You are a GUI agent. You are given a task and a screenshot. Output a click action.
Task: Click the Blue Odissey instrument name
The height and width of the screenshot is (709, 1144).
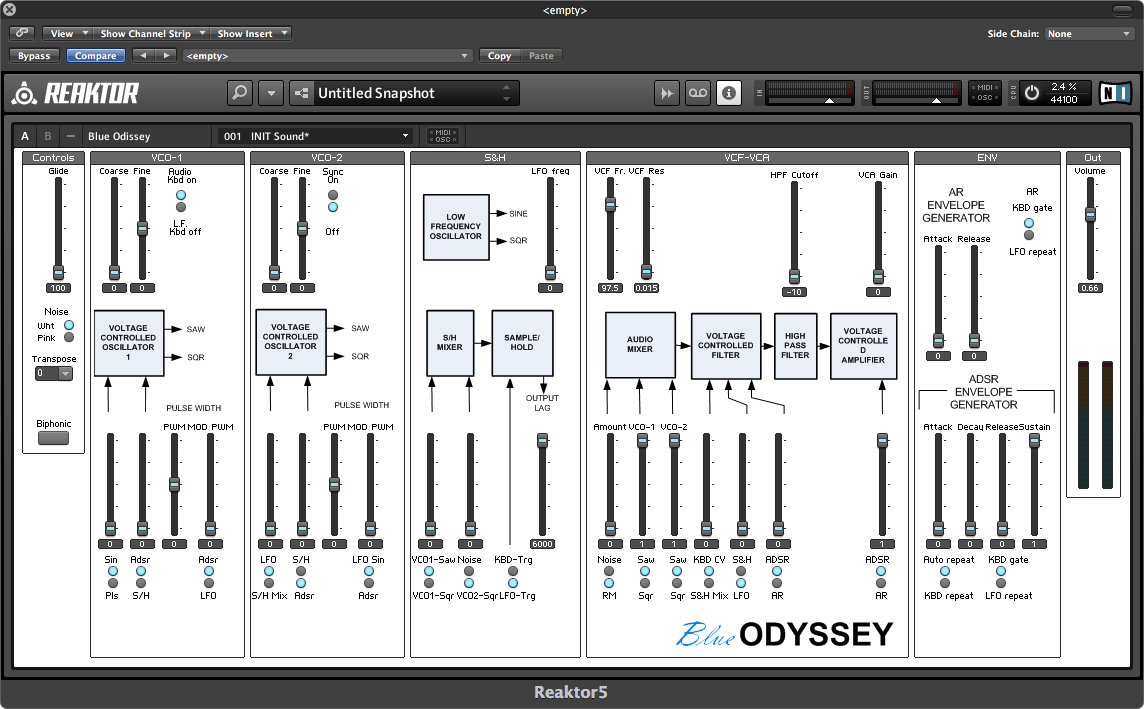119,136
